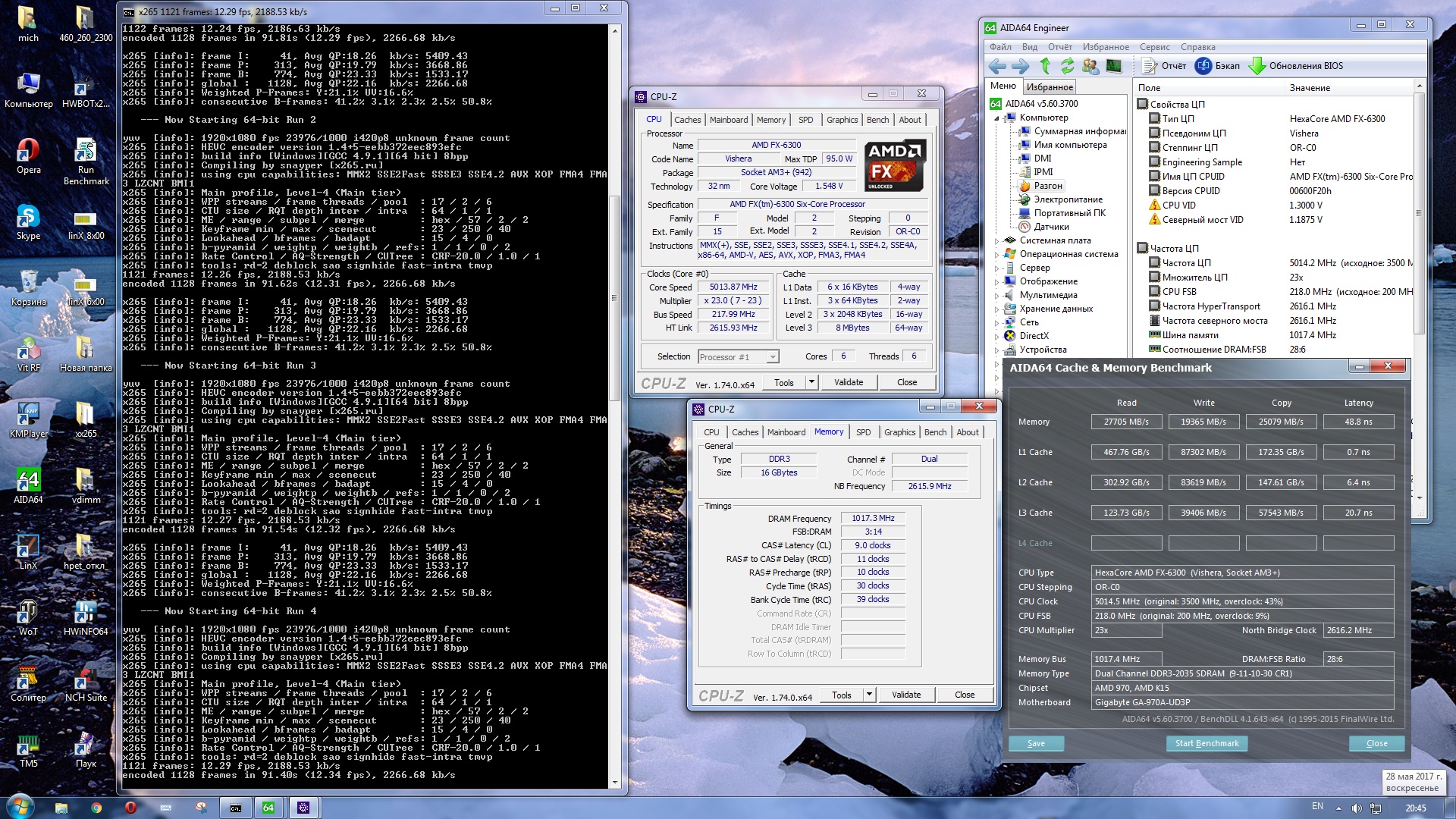
Task: Collapse the Компьютер tree node
Action: (997, 118)
